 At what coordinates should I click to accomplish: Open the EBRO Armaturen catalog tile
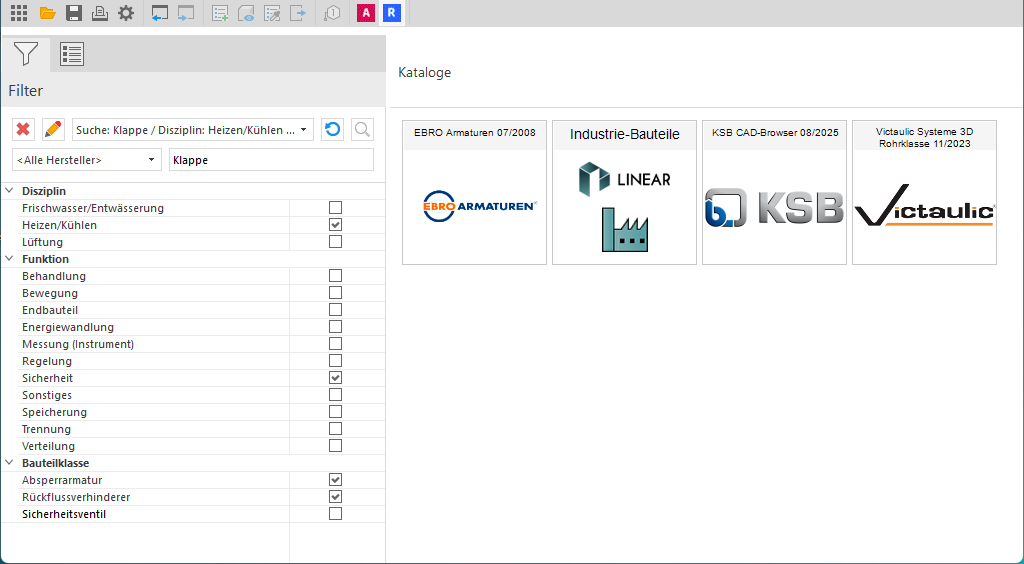click(x=475, y=193)
